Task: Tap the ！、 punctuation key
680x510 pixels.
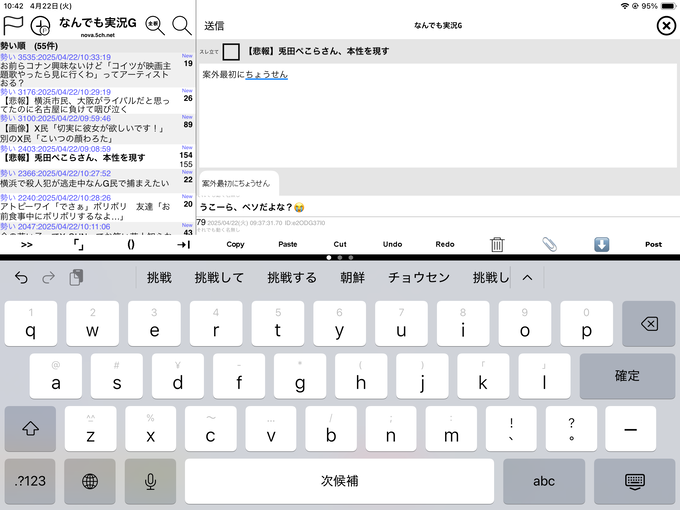Action: click(511, 428)
